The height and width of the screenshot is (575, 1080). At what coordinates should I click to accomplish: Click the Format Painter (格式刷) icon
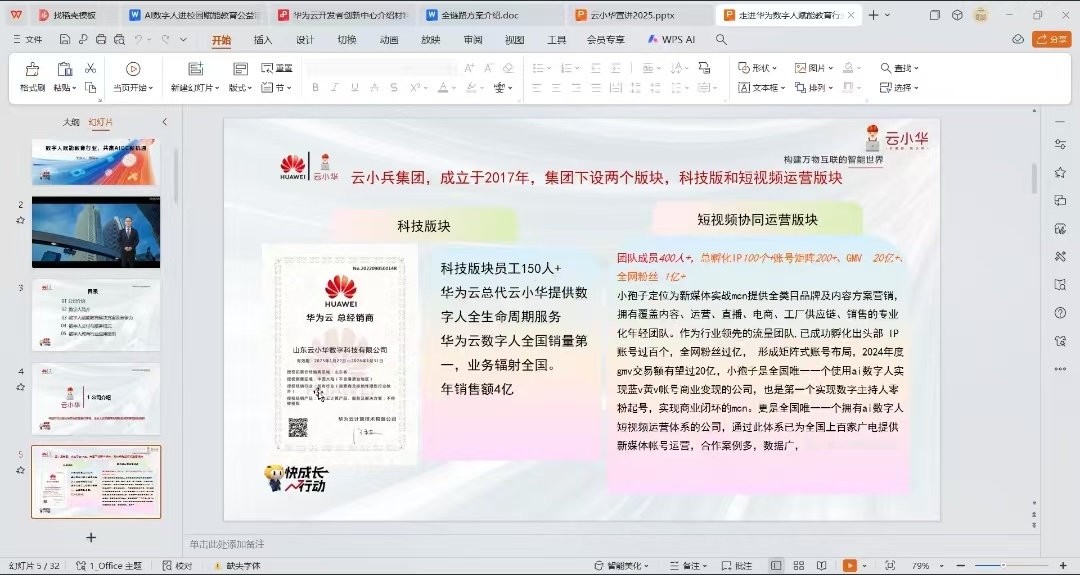point(32,70)
